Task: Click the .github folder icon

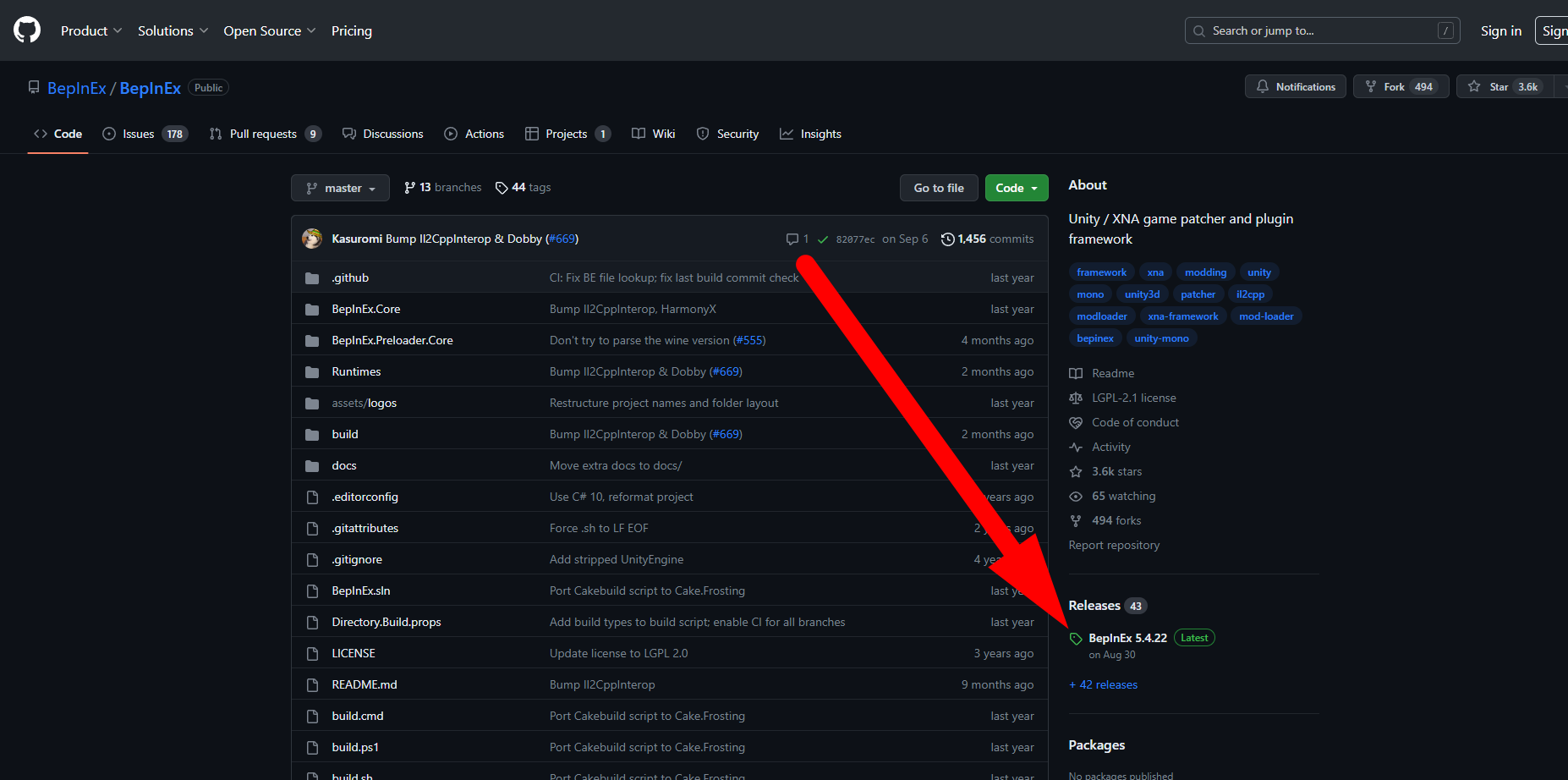Action: [x=312, y=278]
